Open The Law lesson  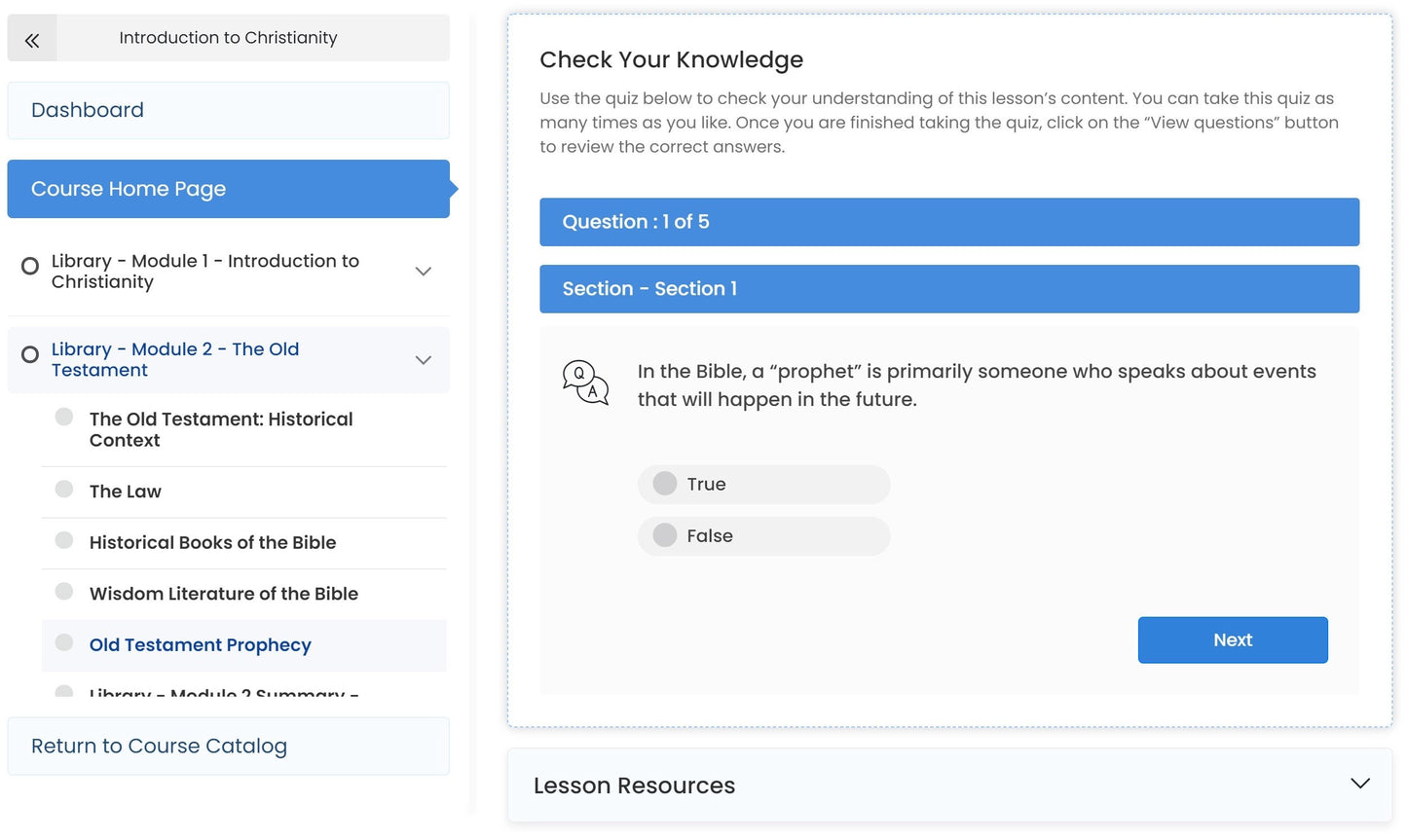coord(126,492)
